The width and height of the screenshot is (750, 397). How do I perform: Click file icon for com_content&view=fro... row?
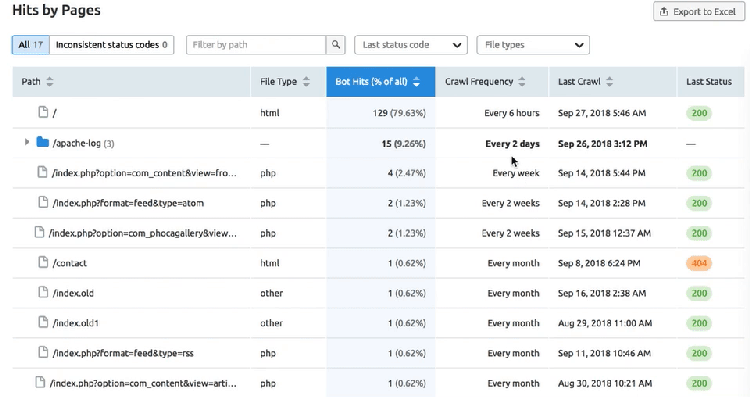tap(43, 172)
